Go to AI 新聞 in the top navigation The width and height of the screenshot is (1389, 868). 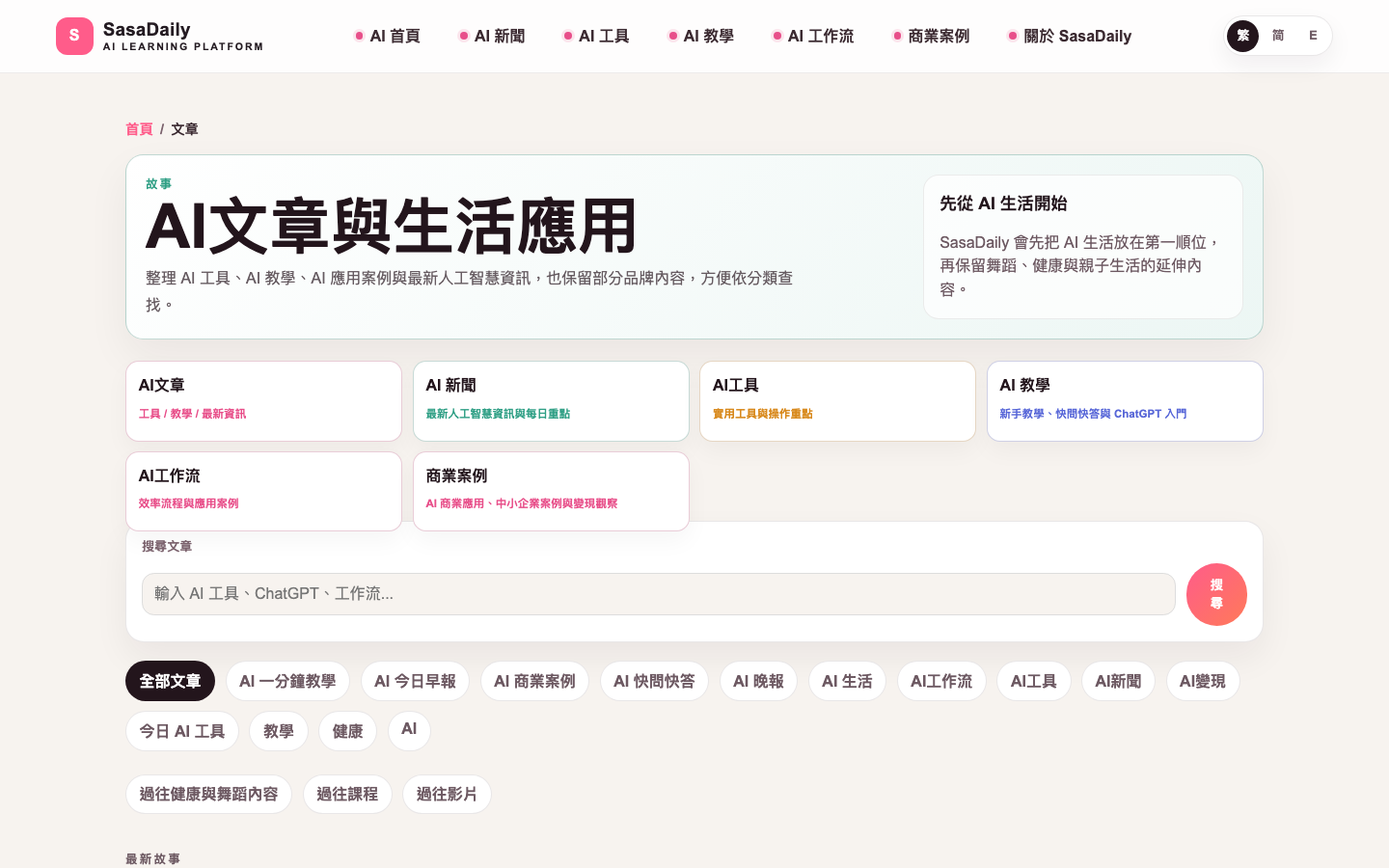(x=492, y=36)
